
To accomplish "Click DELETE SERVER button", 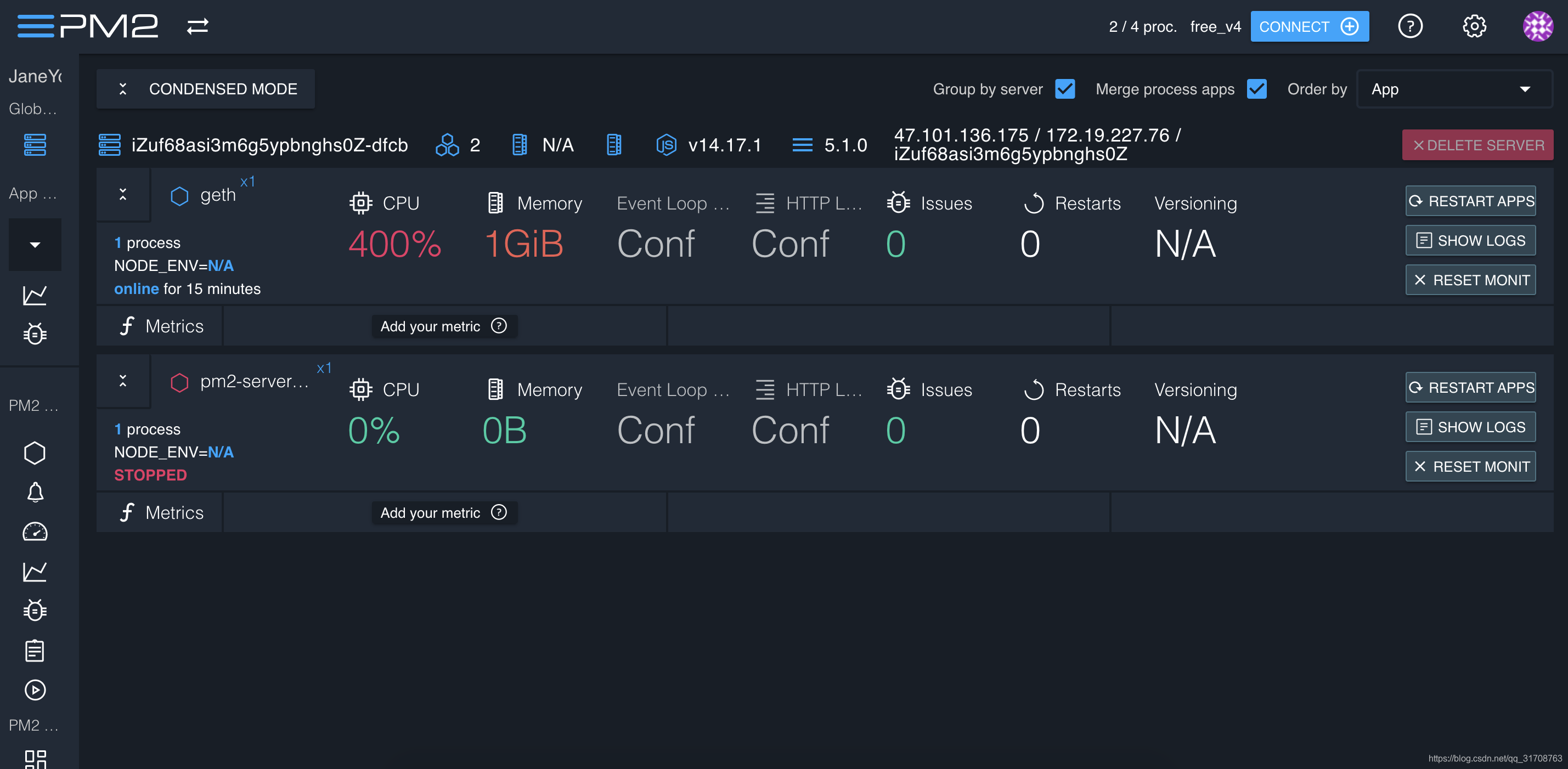I will [1477, 145].
